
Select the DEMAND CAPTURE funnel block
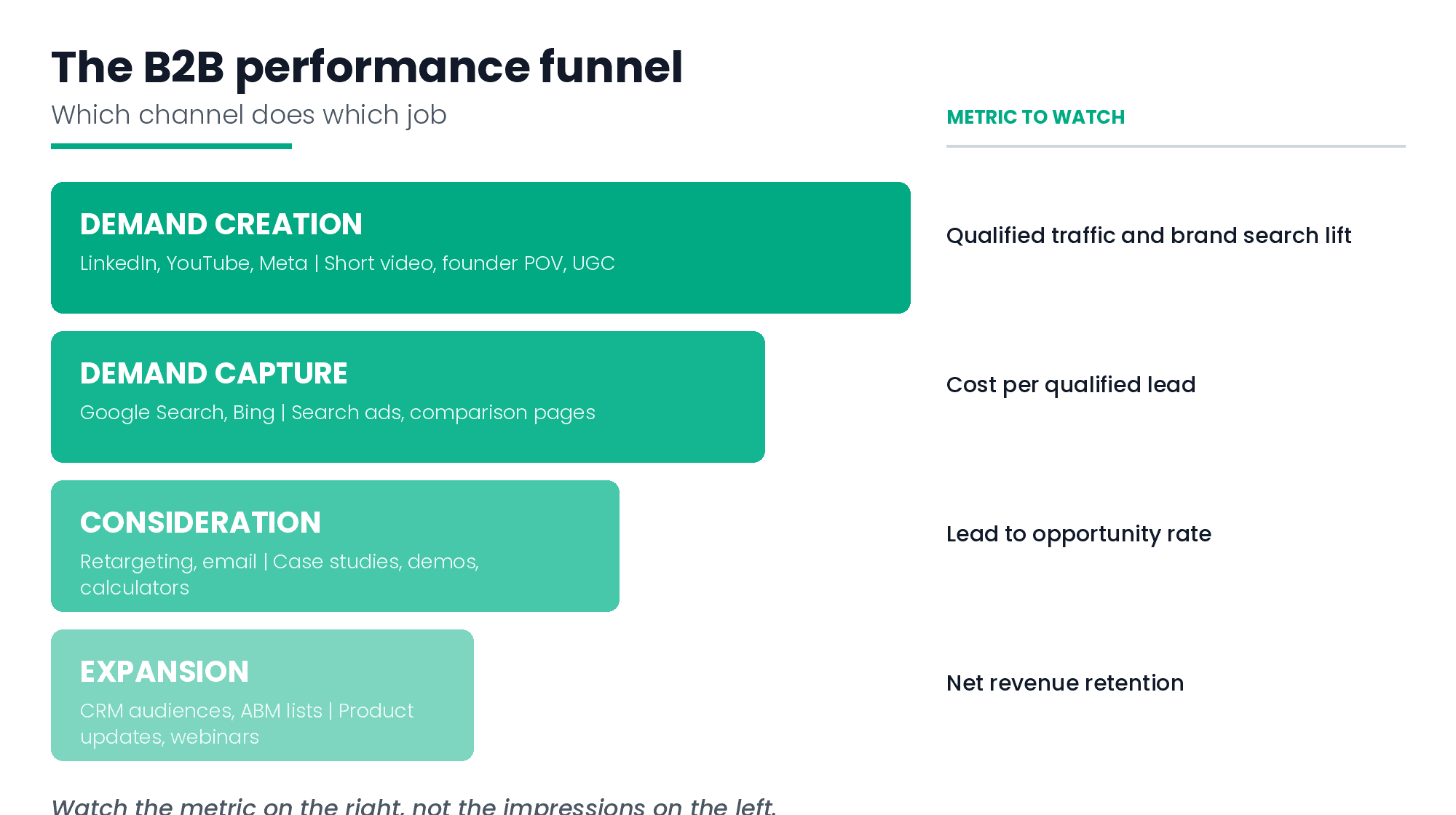408,397
